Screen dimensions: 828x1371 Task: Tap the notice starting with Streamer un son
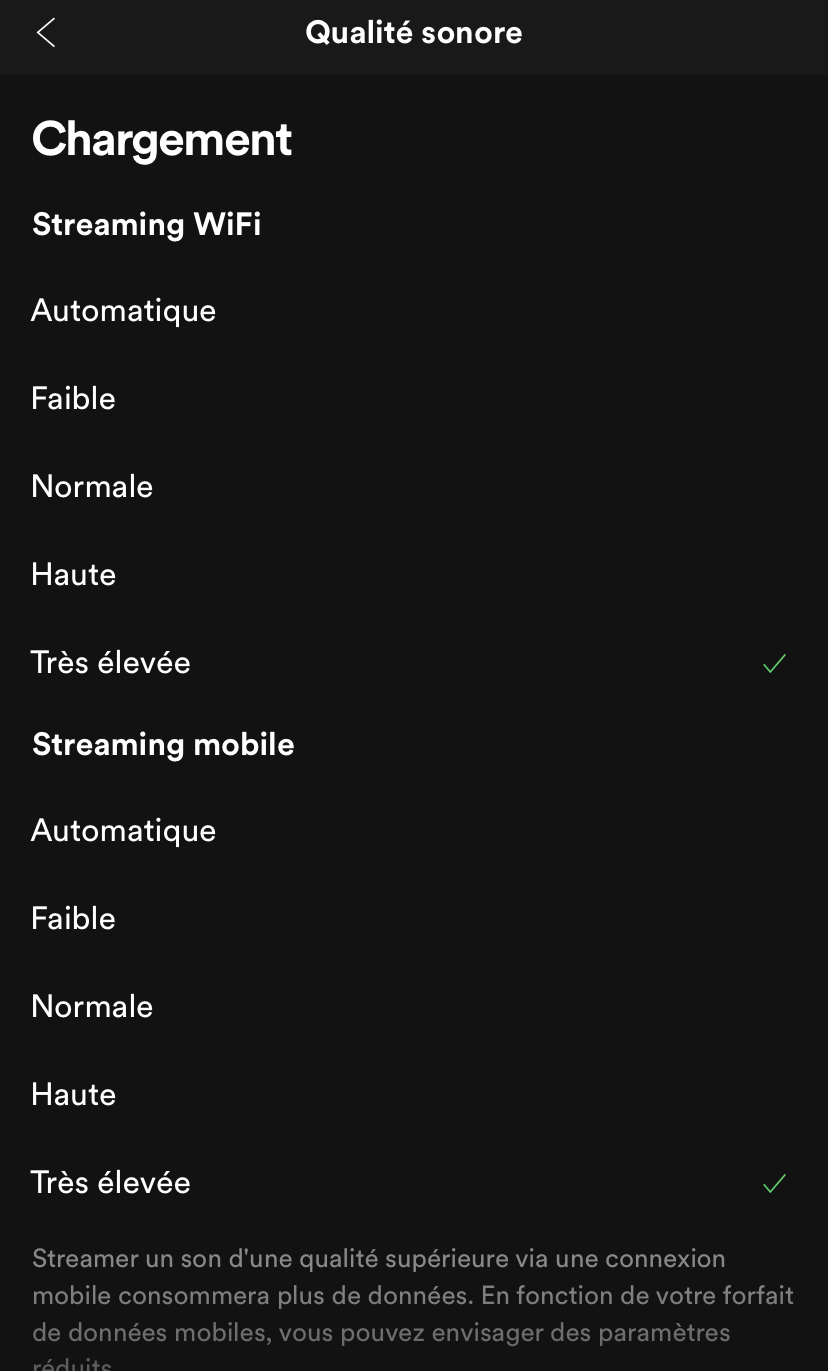point(413,1307)
